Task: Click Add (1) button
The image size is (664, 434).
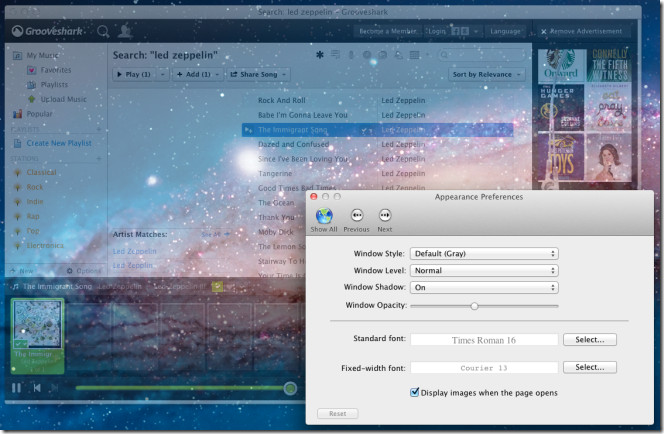Action: click(193, 75)
